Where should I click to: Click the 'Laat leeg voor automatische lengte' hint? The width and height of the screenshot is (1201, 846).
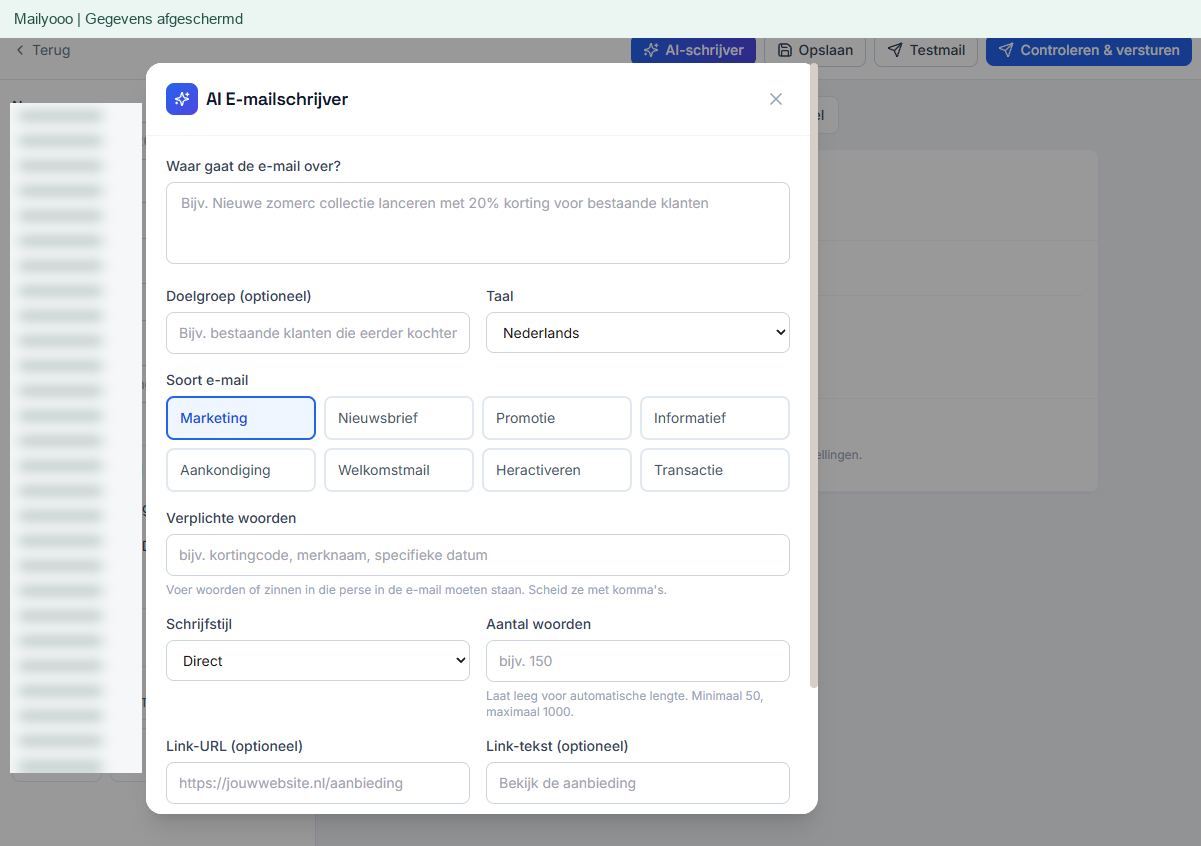[x=625, y=704]
